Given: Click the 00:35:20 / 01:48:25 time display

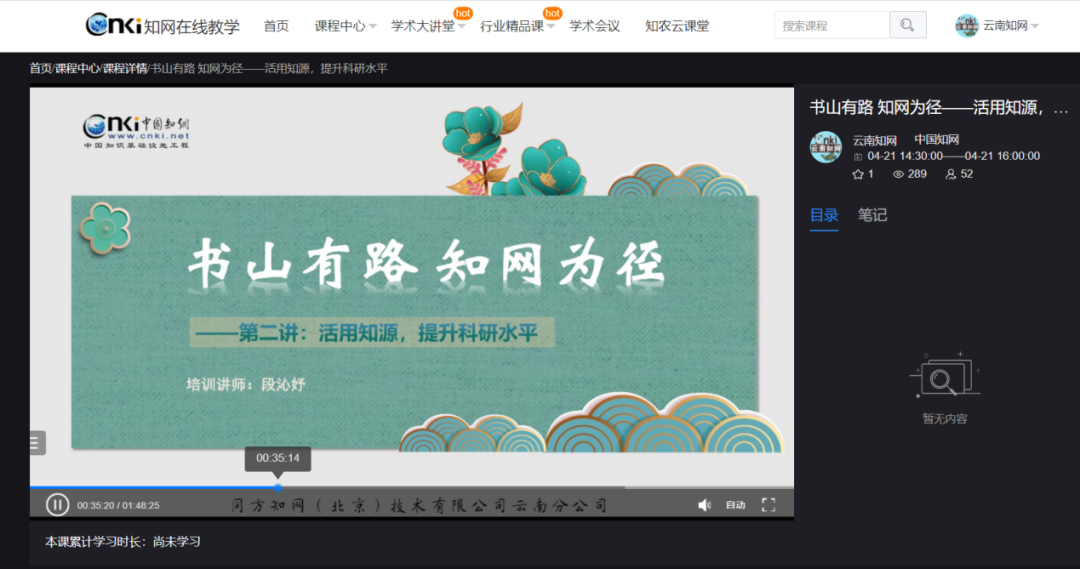Looking at the screenshot, I should 118,505.
